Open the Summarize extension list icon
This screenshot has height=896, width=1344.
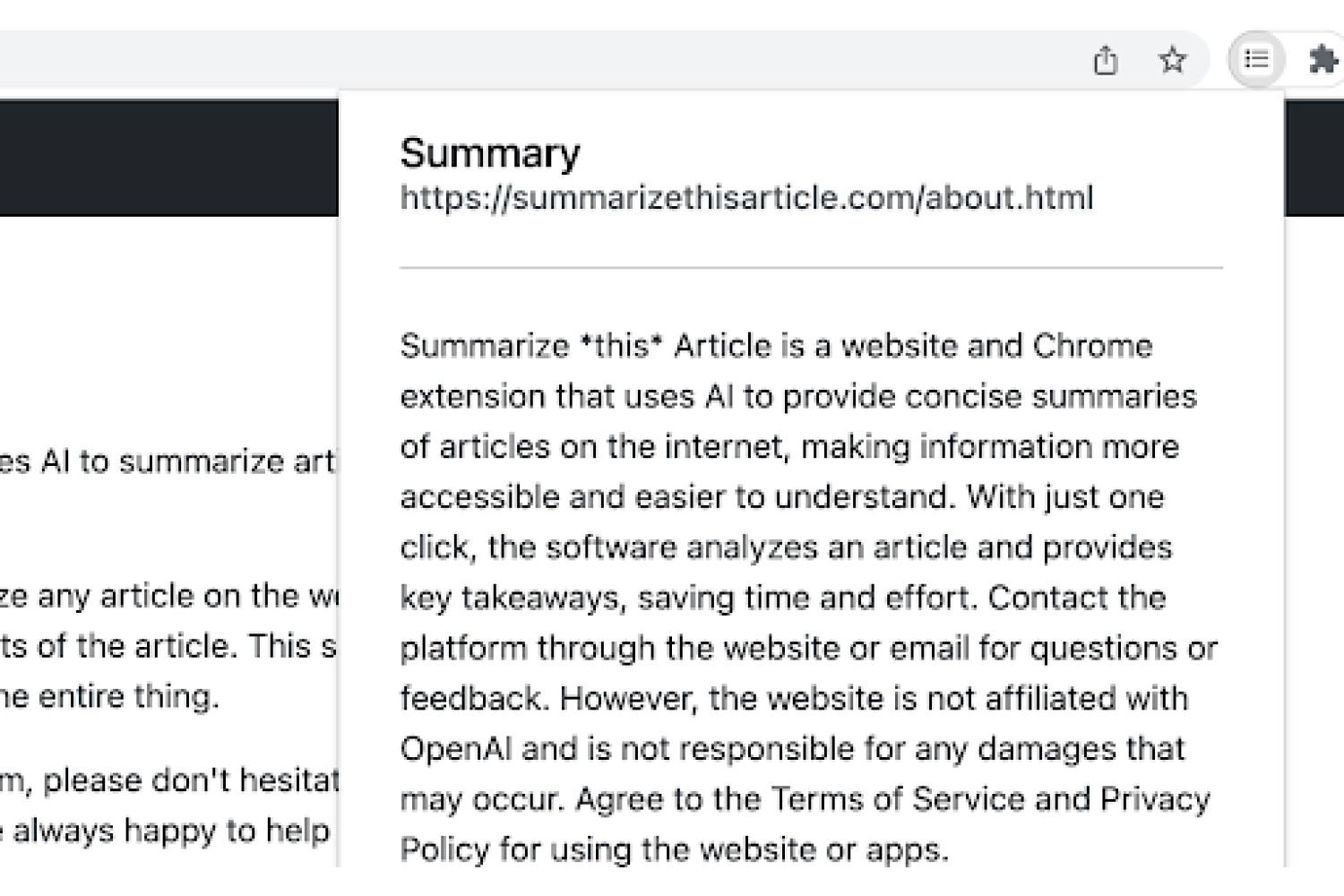(x=1256, y=59)
